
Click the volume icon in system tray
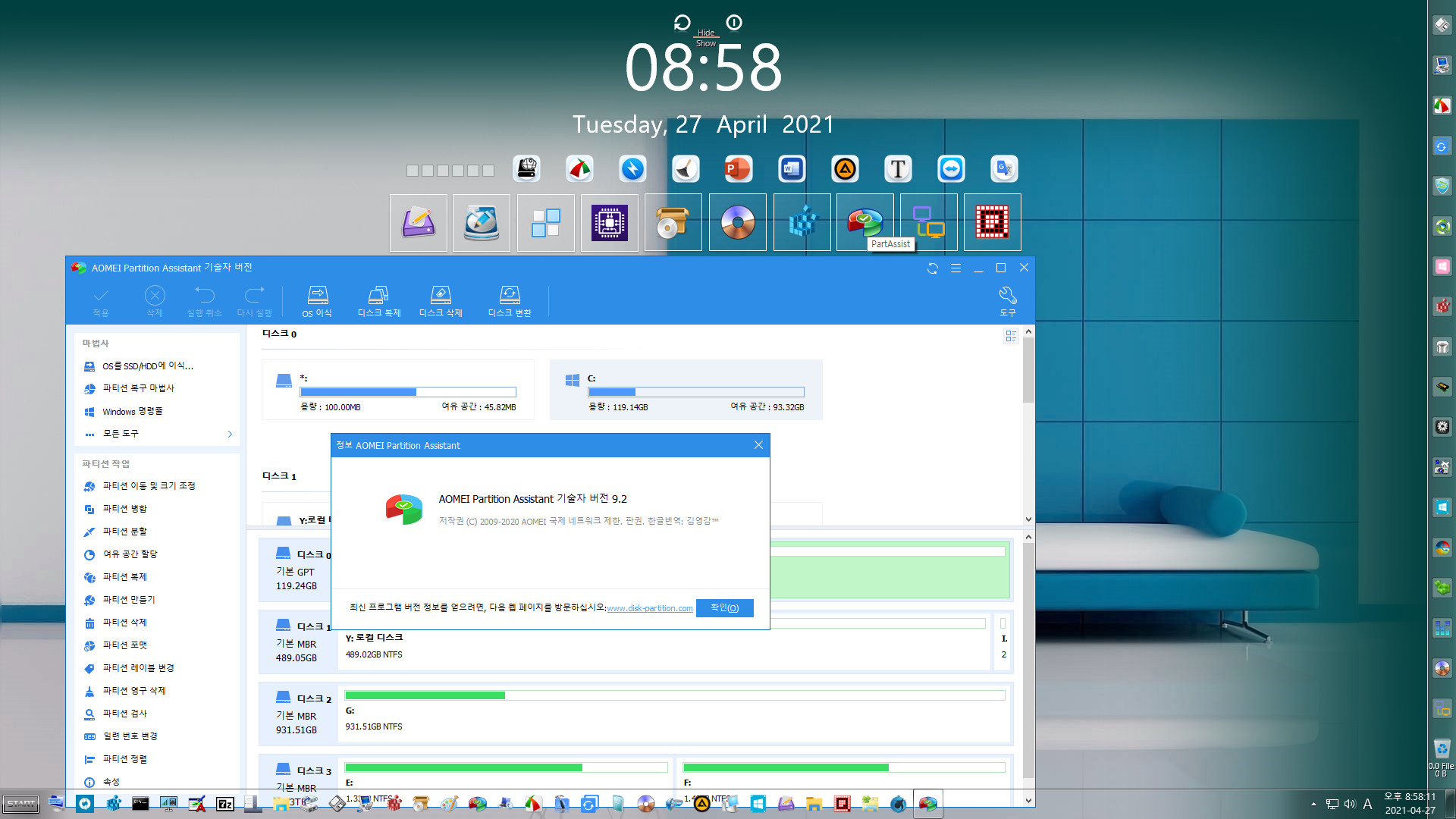(x=1350, y=804)
